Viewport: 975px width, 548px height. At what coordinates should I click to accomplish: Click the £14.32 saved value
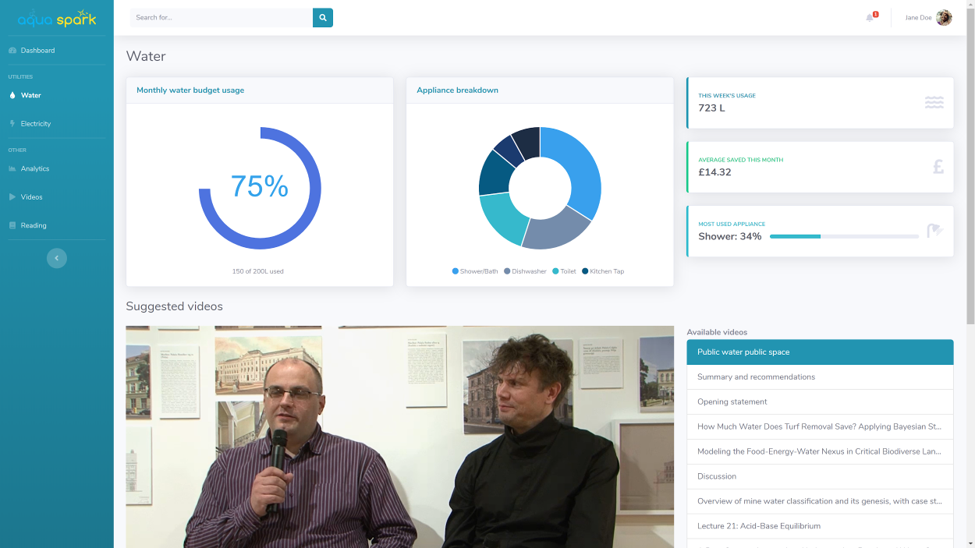tap(714, 172)
